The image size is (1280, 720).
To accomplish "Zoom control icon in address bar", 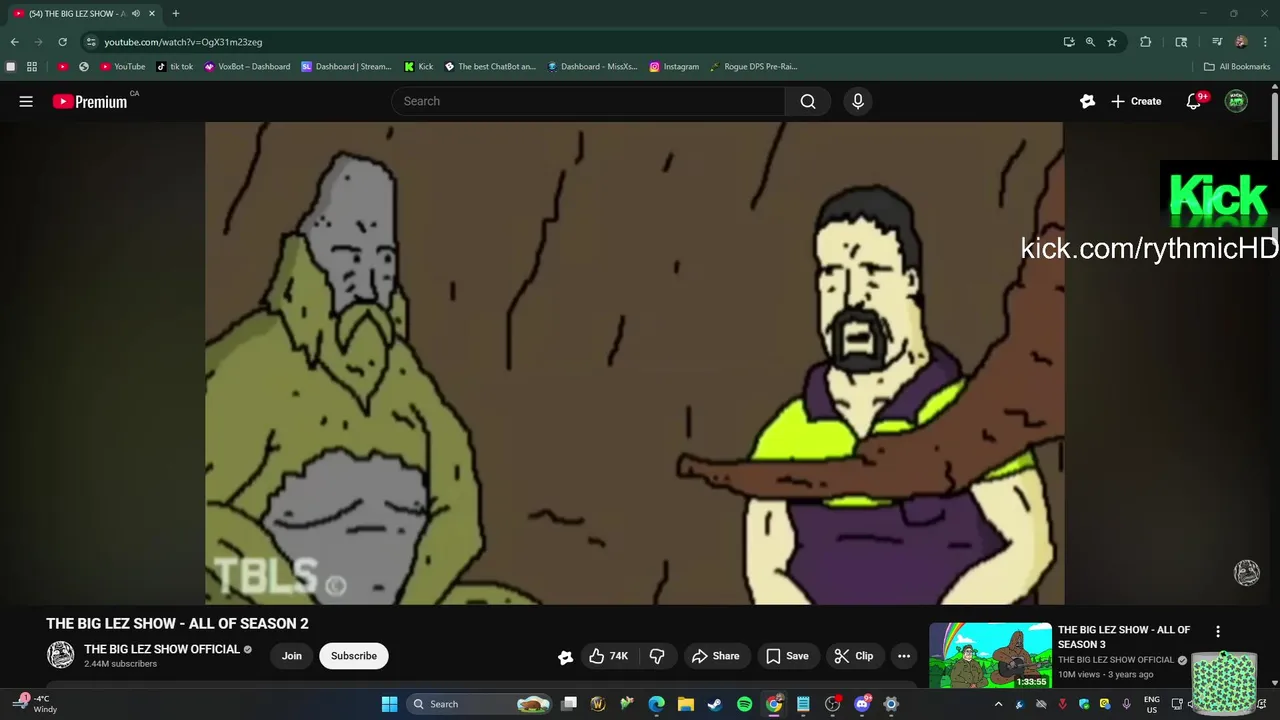I will click(x=1090, y=42).
